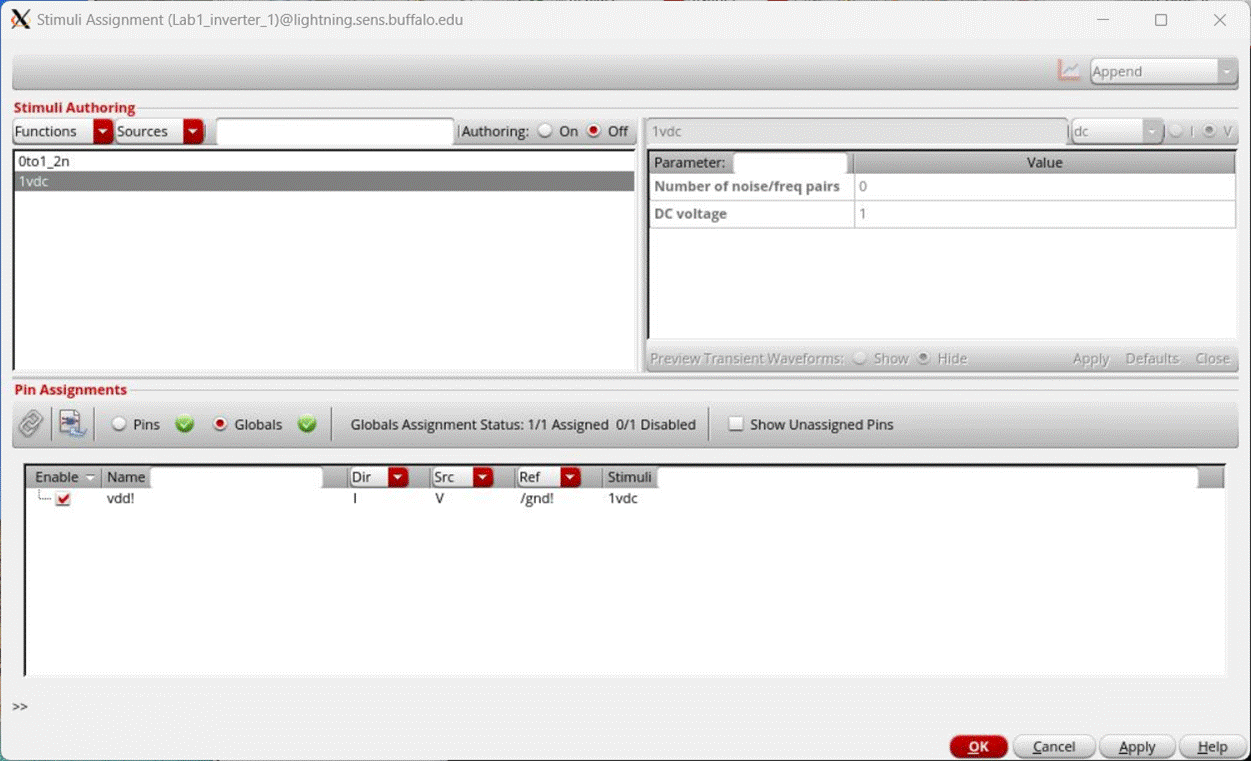This screenshot has width=1251, height=761.
Task: Click the green status icon next to Pins
Action: 184,424
